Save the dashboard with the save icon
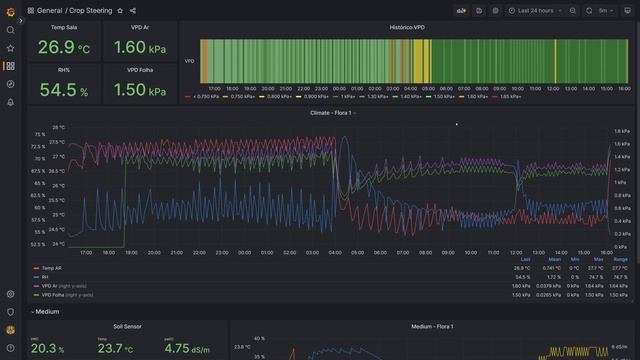Screen dimensions: 640x360 (x=479, y=11)
